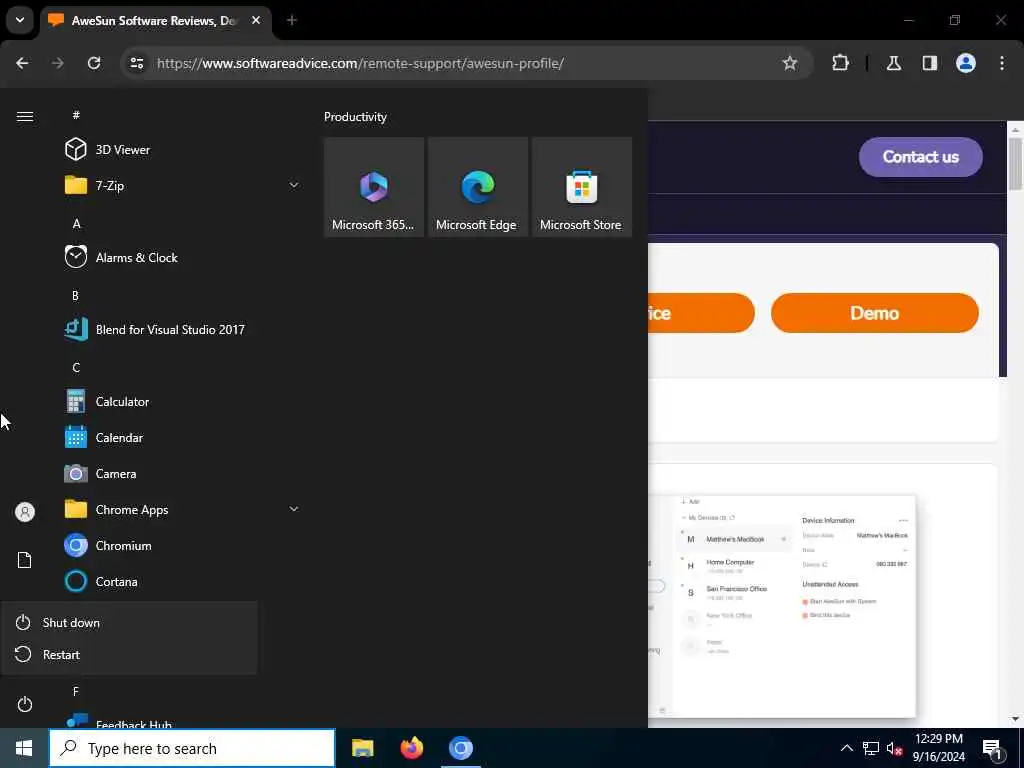The image size is (1024, 768).
Task: Click the Chromium taskbar icon
Action: pyautogui.click(x=460, y=748)
